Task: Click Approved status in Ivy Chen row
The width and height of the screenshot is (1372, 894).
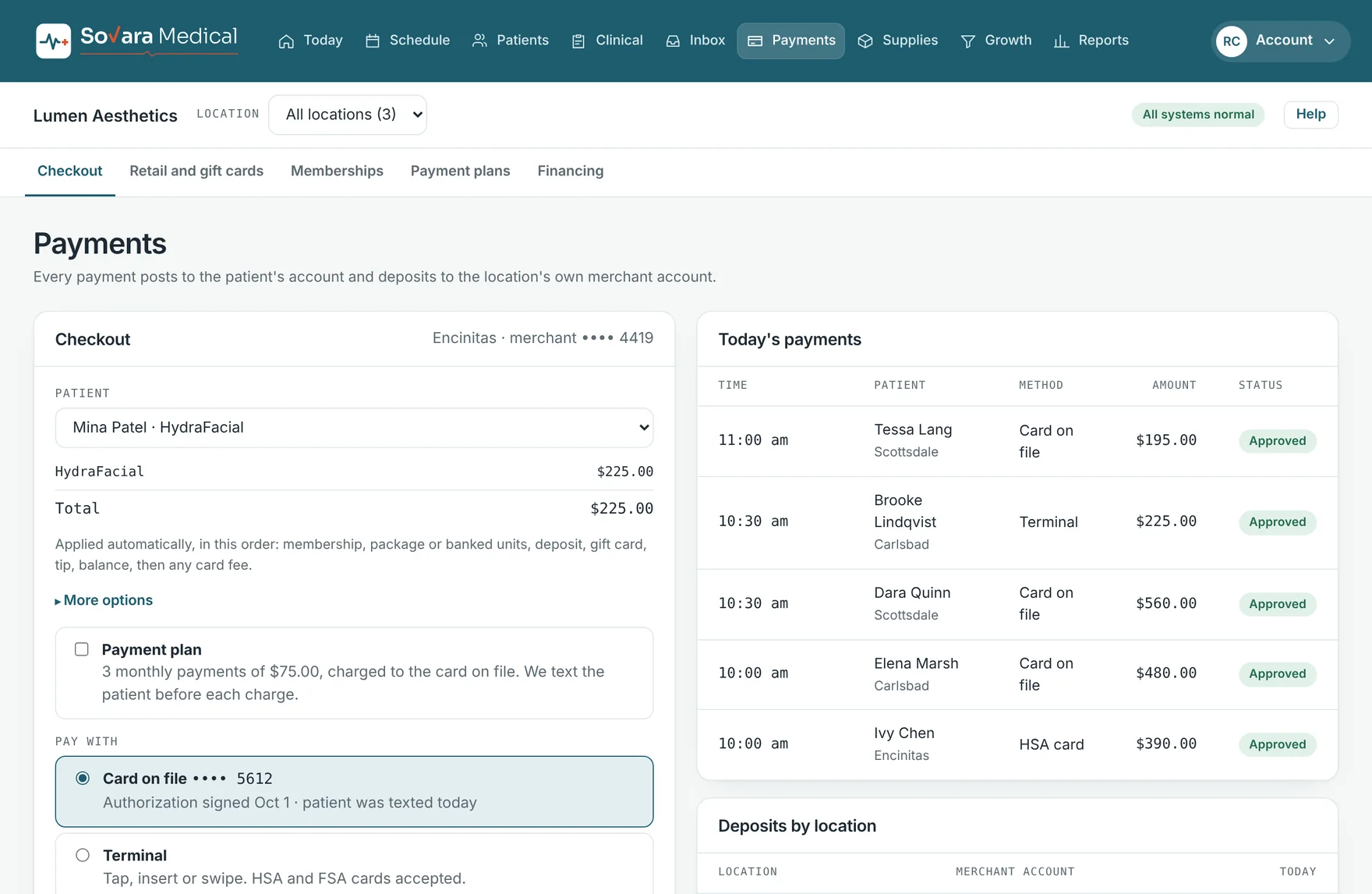Action: (1278, 744)
